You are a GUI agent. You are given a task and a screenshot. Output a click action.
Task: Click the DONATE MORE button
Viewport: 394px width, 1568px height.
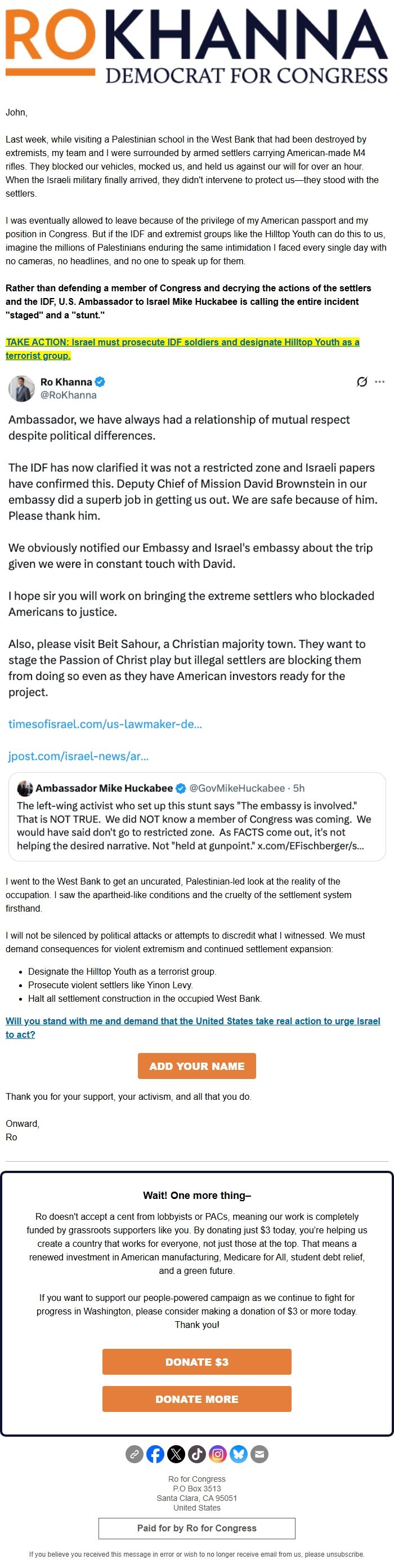point(197,1399)
